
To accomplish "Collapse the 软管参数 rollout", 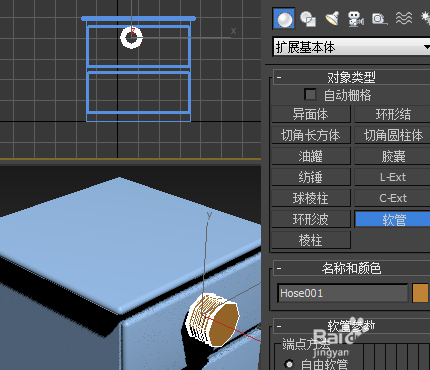I will (x=279, y=325).
